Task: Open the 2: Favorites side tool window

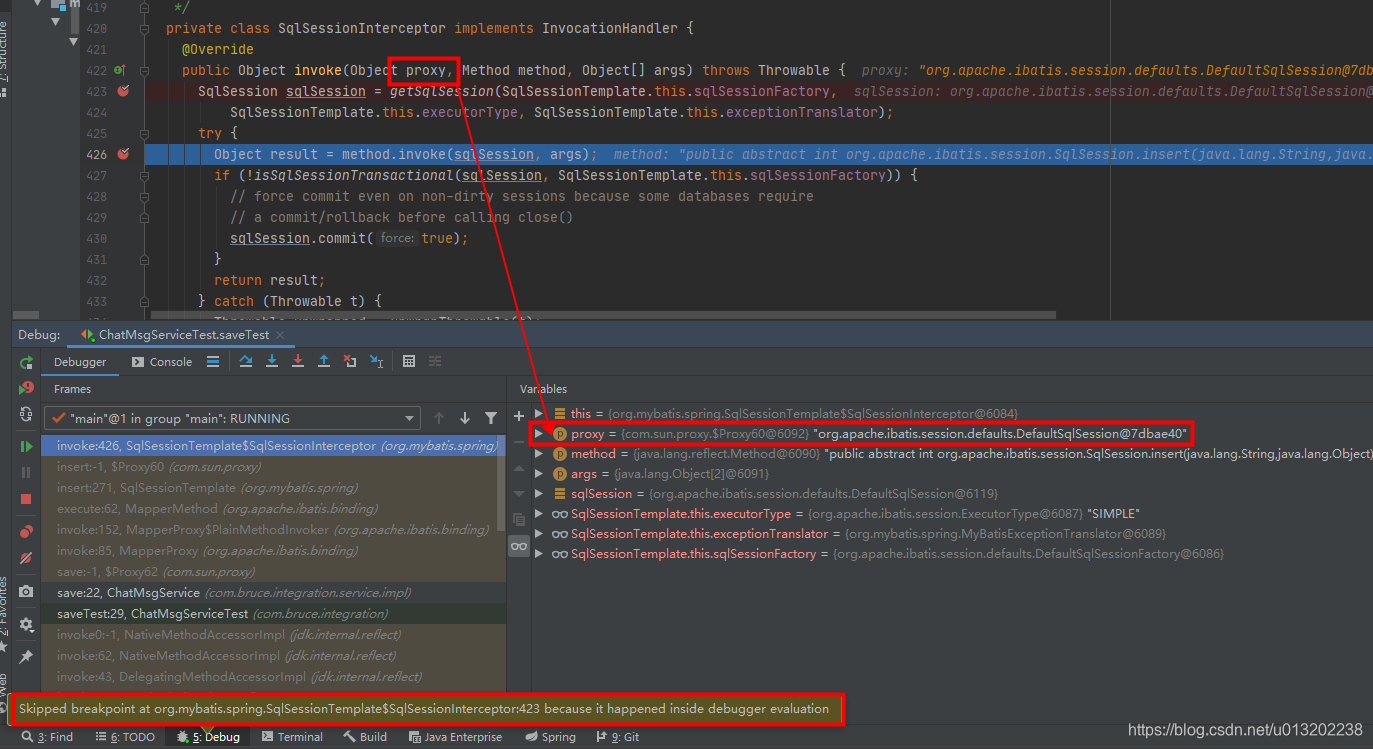Action: [4, 615]
